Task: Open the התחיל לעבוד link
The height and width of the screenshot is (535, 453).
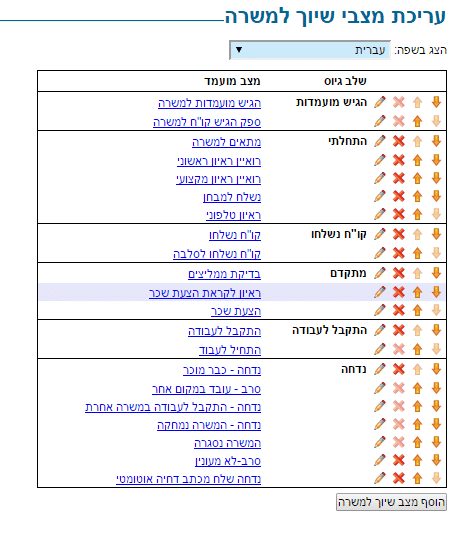Action: point(230,350)
